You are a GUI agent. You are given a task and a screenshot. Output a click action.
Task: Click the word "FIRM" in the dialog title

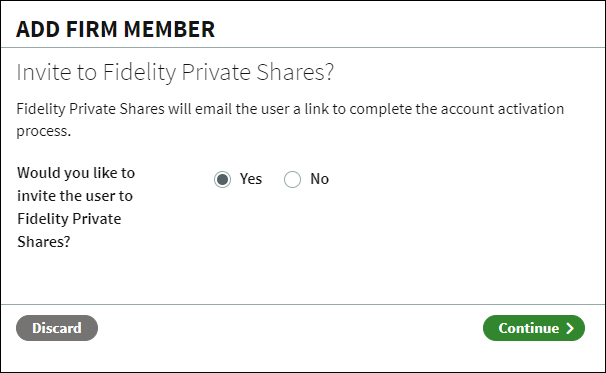pyautogui.click(x=92, y=29)
